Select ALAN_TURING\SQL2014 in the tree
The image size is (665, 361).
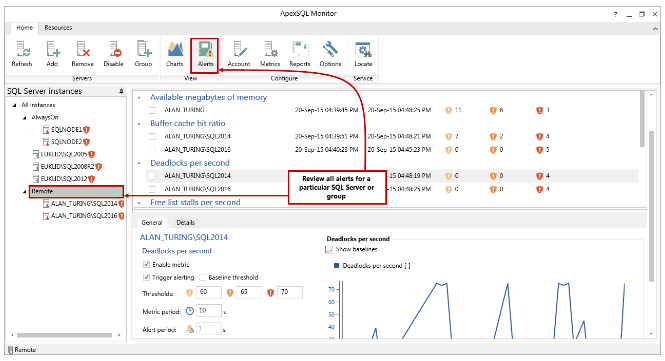pos(84,204)
